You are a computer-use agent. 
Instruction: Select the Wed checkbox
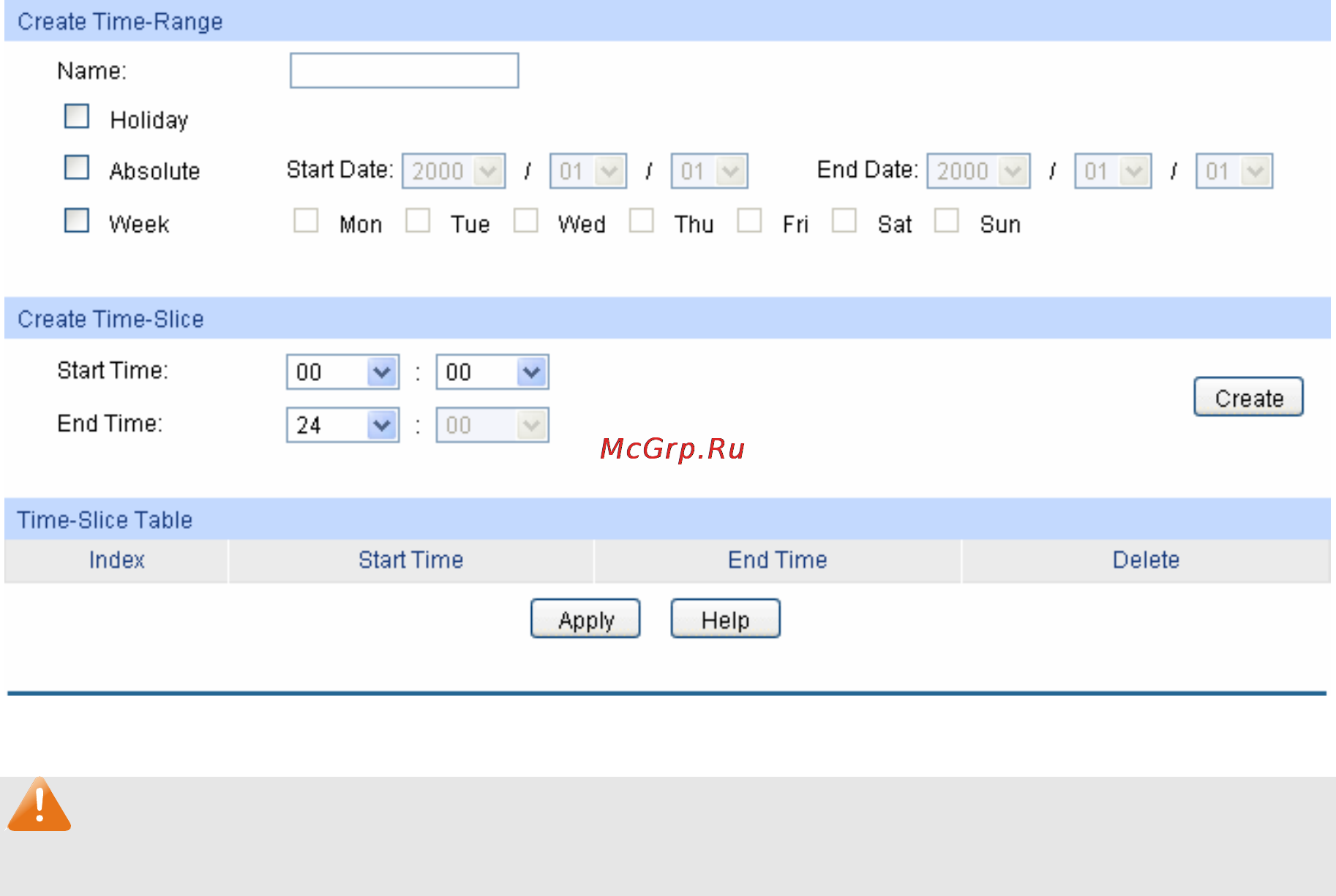526,220
